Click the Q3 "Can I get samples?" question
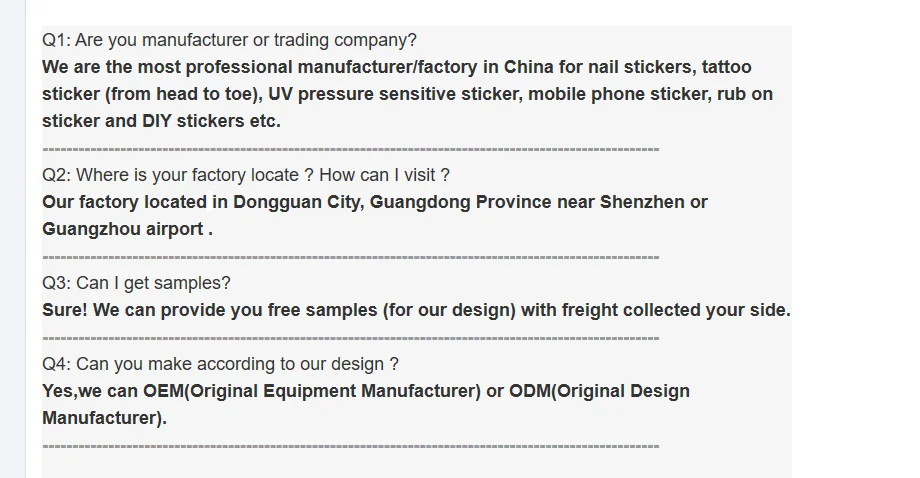 [x=136, y=283]
